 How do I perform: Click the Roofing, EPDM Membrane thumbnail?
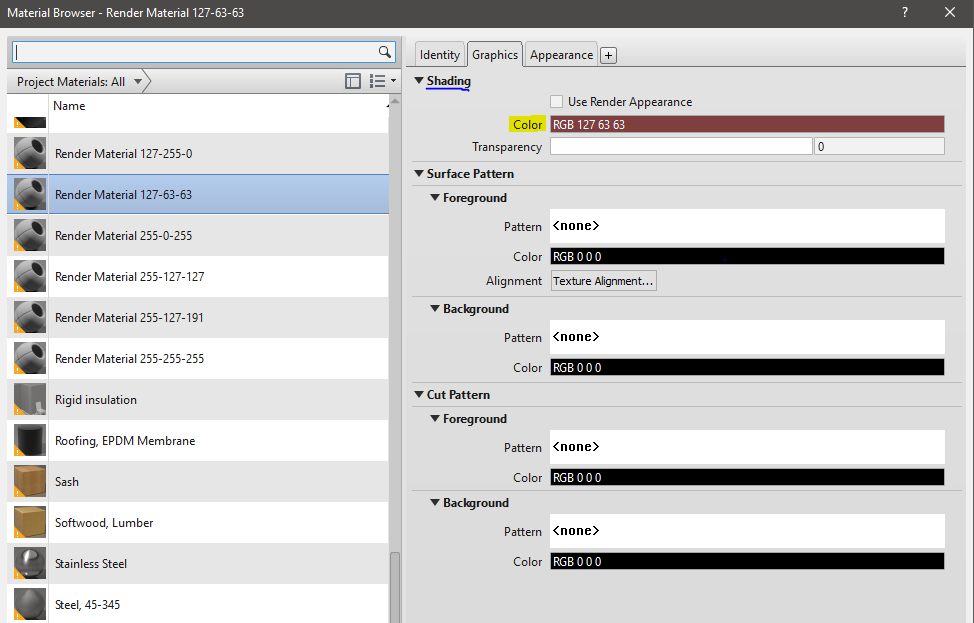point(30,440)
